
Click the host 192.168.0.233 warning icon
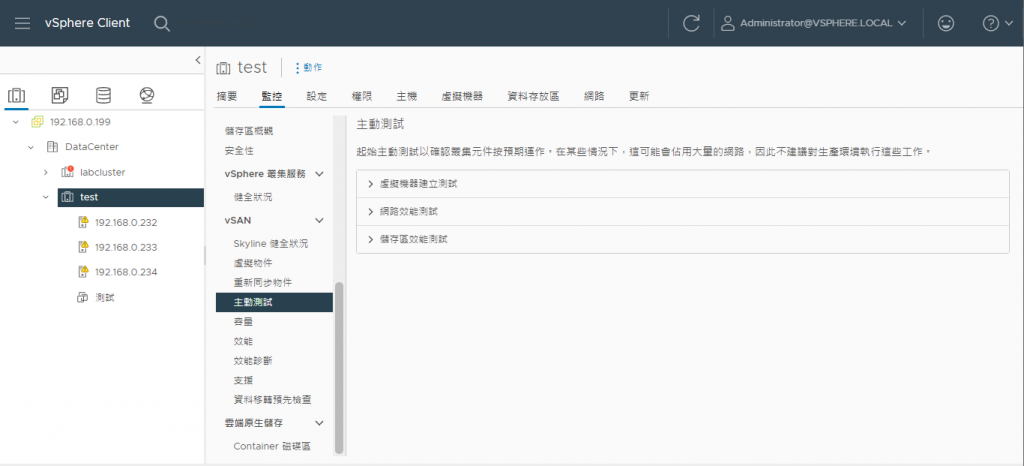[83, 247]
